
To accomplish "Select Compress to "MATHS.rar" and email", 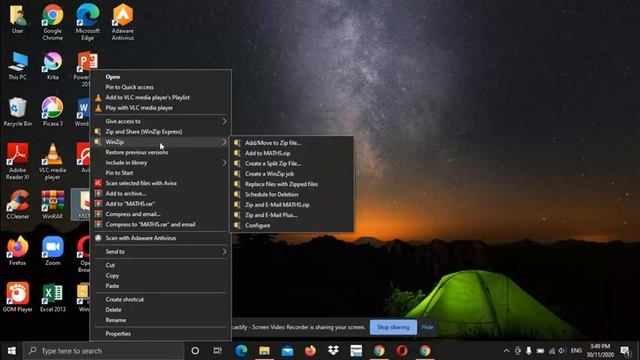I will coord(161,224).
